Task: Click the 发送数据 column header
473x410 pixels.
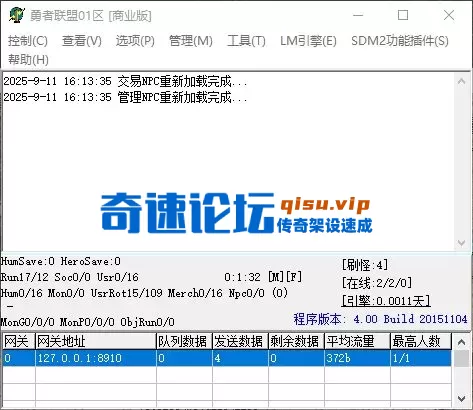Action: click(x=240, y=341)
